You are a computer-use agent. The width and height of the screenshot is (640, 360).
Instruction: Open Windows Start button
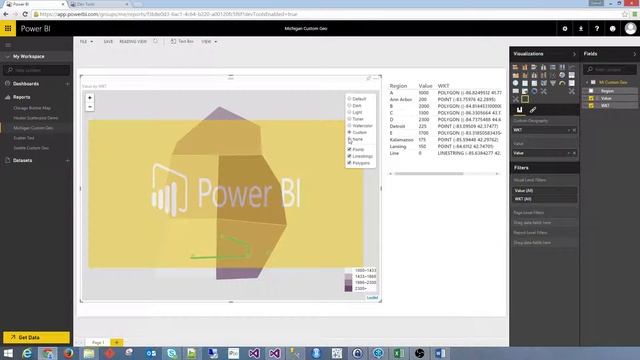pyautogui.click(x=8, y=353)
